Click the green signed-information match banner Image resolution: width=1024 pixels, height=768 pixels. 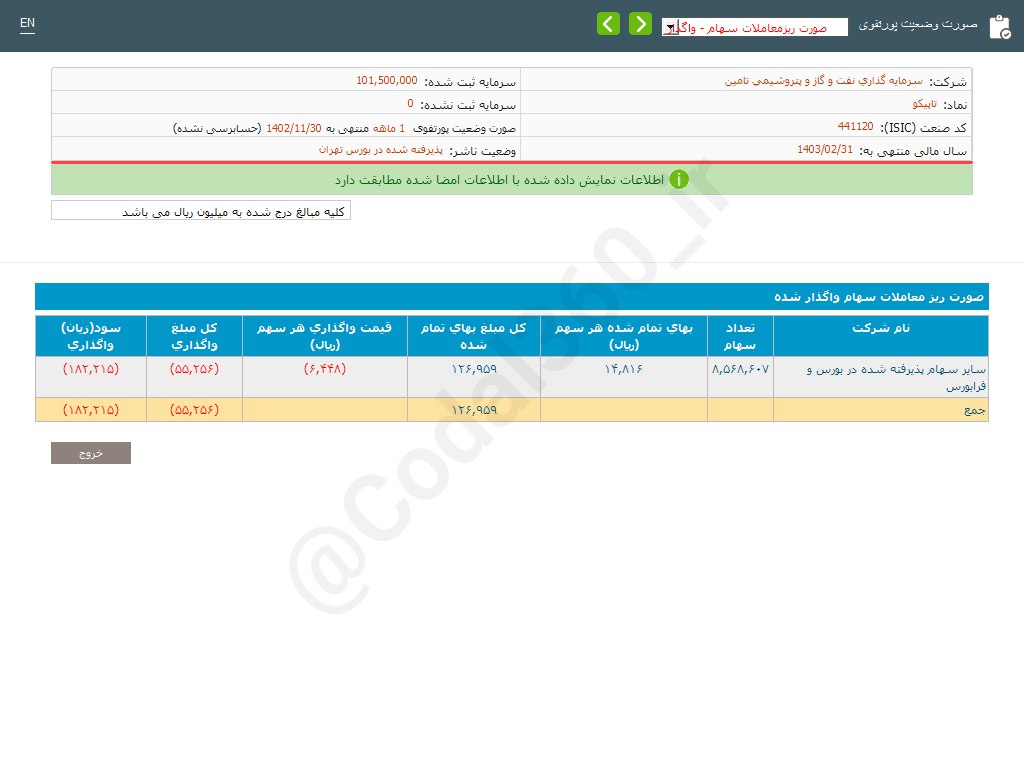point(511,180)
